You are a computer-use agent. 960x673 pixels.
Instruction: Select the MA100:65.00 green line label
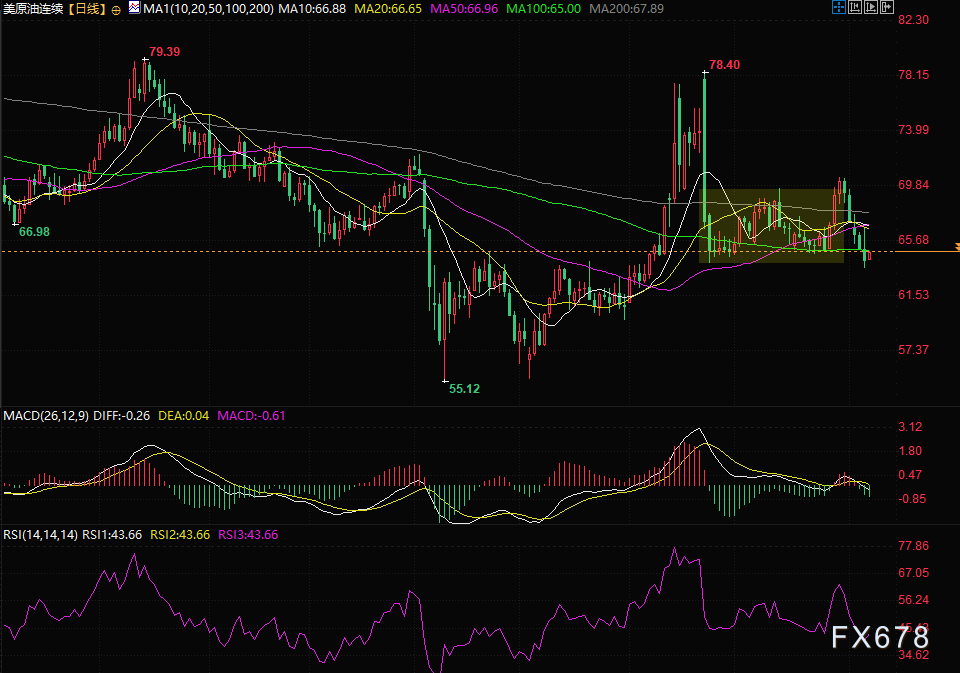pos(544,9)
